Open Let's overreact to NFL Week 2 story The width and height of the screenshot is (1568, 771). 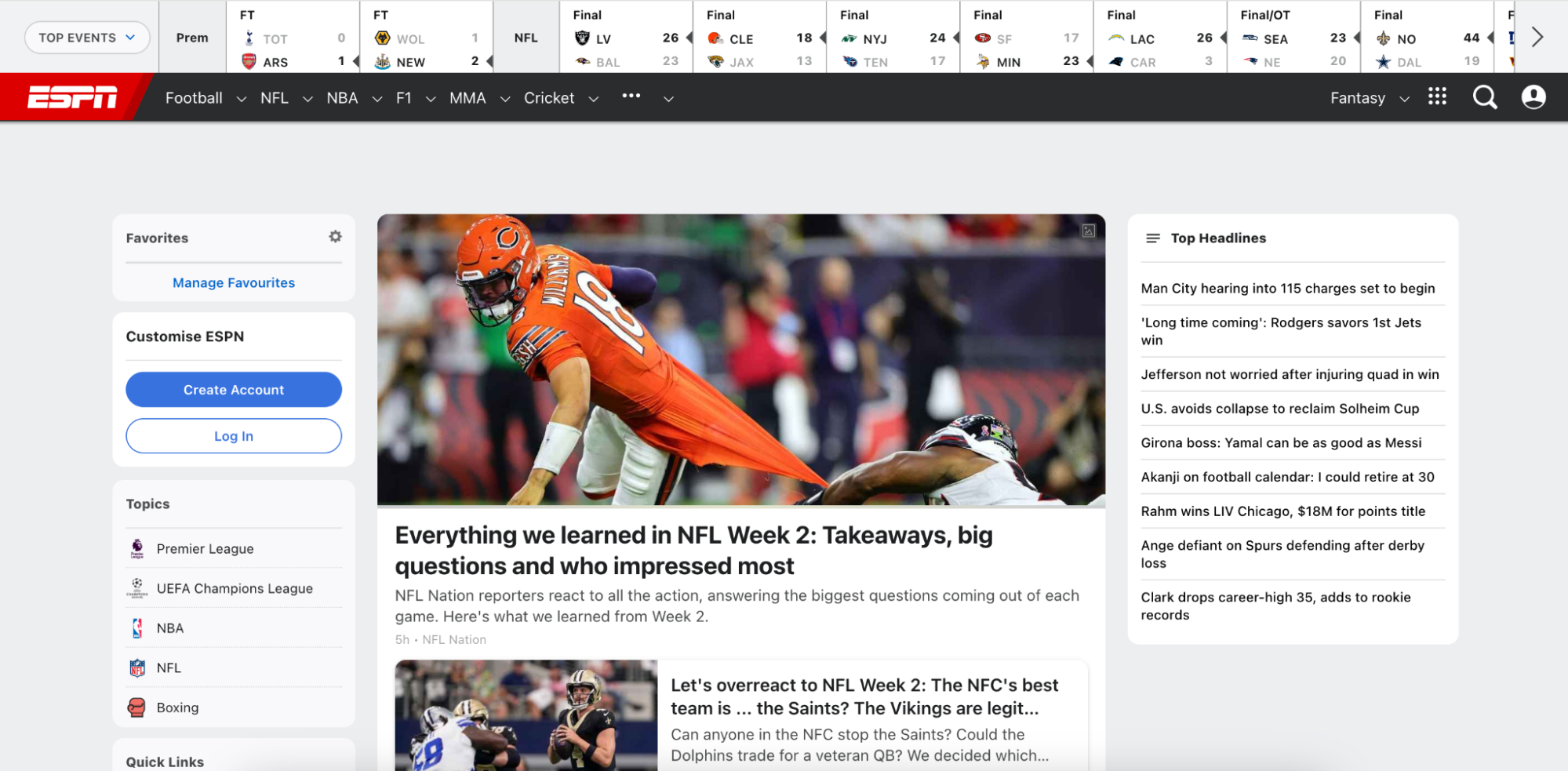[864, 696]
